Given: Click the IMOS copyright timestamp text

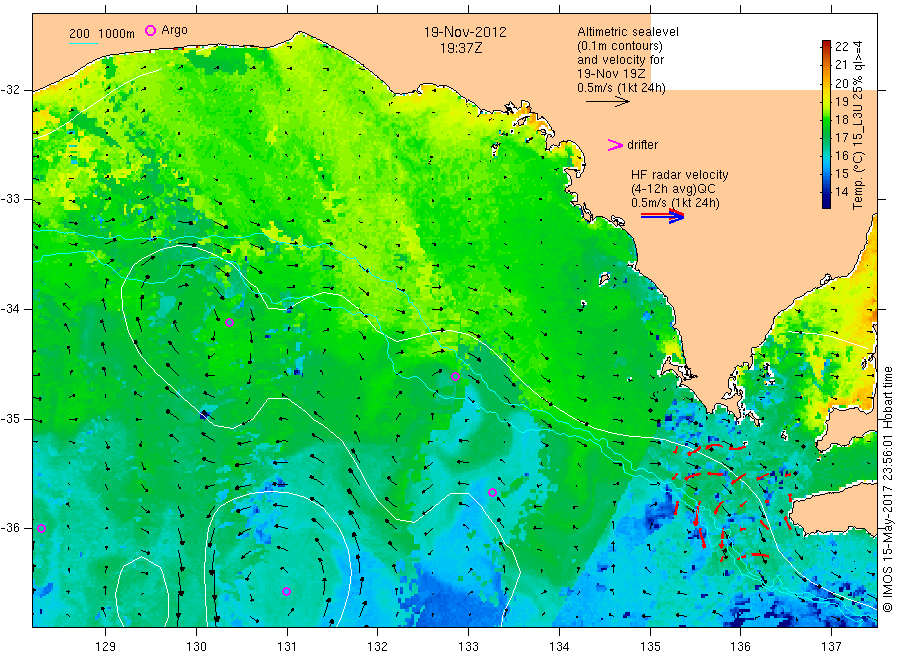Looking at the screenshot, I should (887, 490).
